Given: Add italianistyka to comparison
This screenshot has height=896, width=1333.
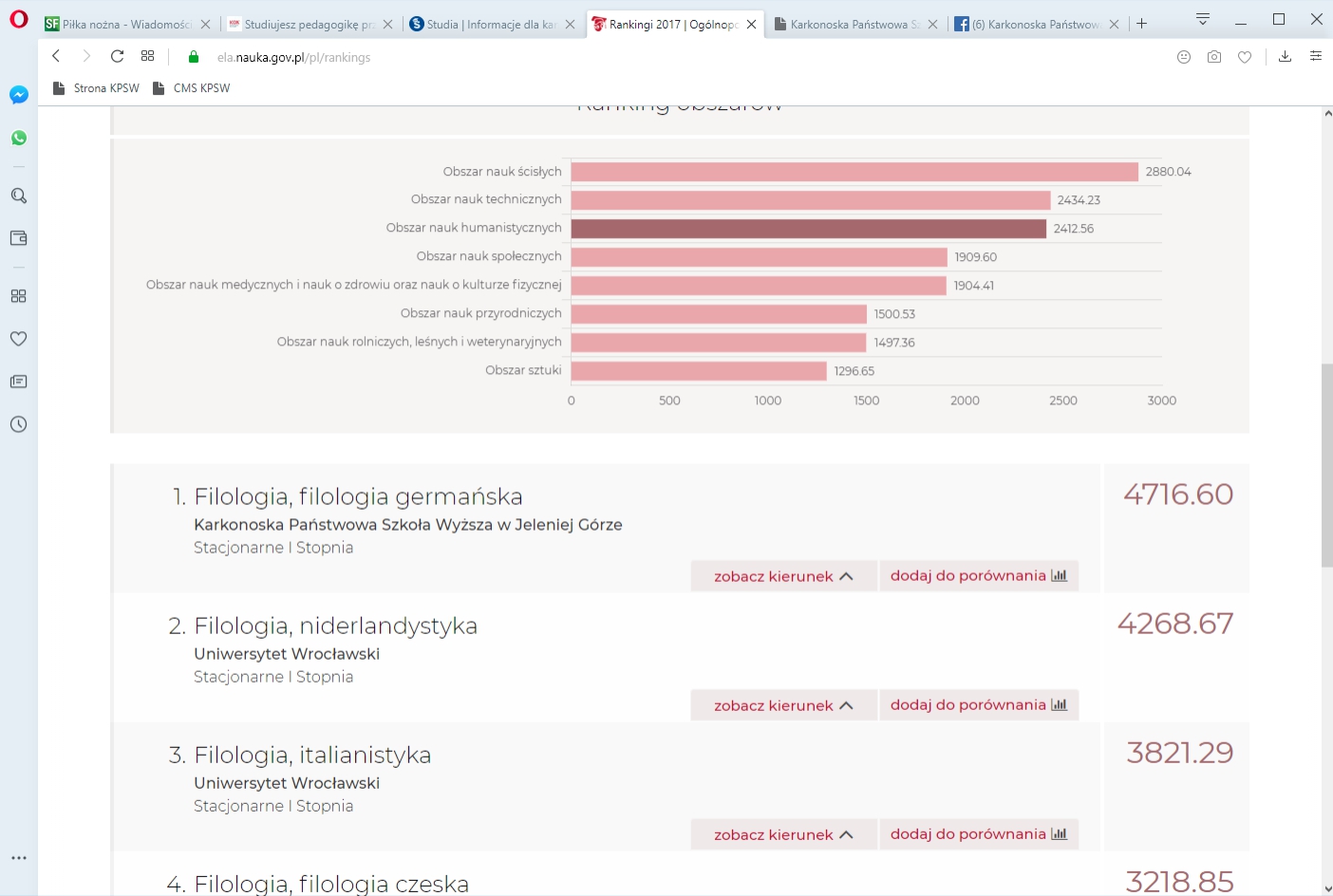Looking at the screenshot, I should (x=979, y=833).
